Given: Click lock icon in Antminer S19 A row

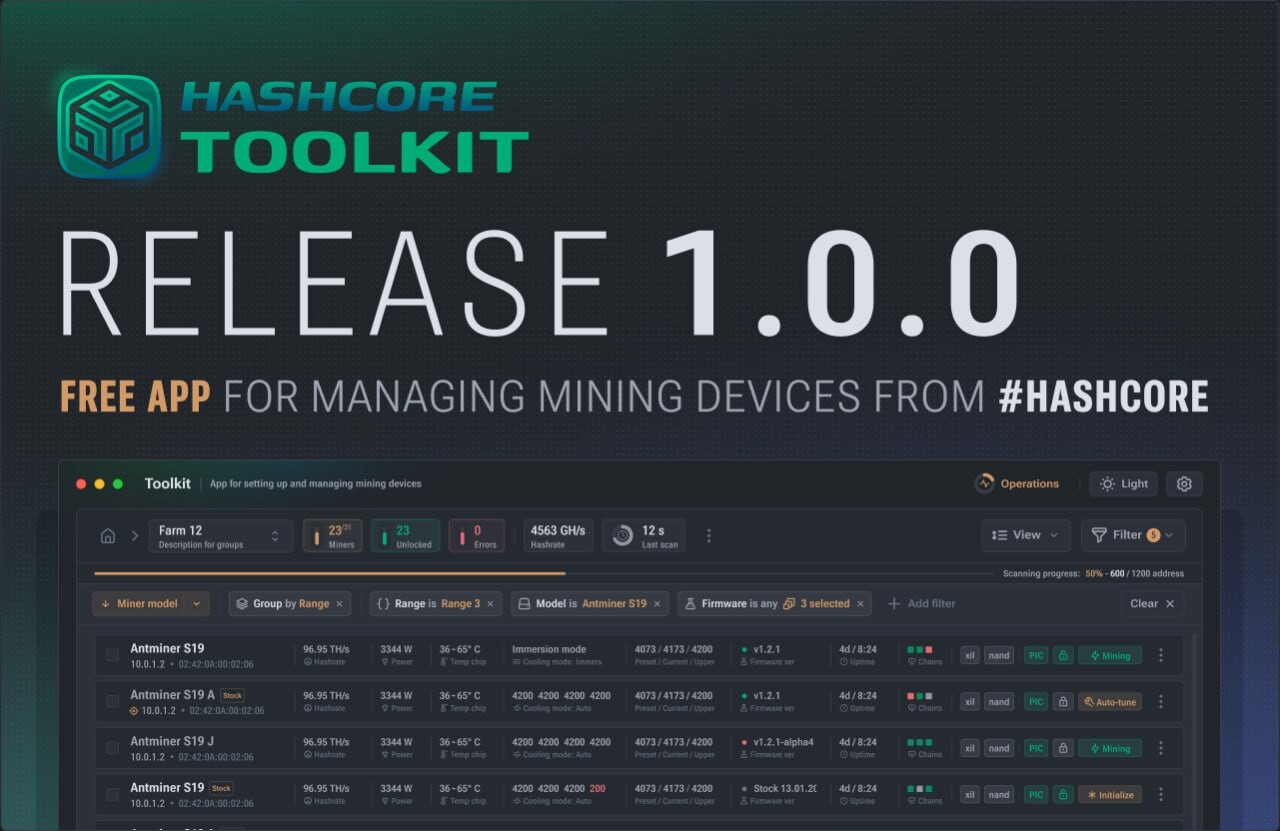Looking at the screenshot, I should (x=1063, y=702).
